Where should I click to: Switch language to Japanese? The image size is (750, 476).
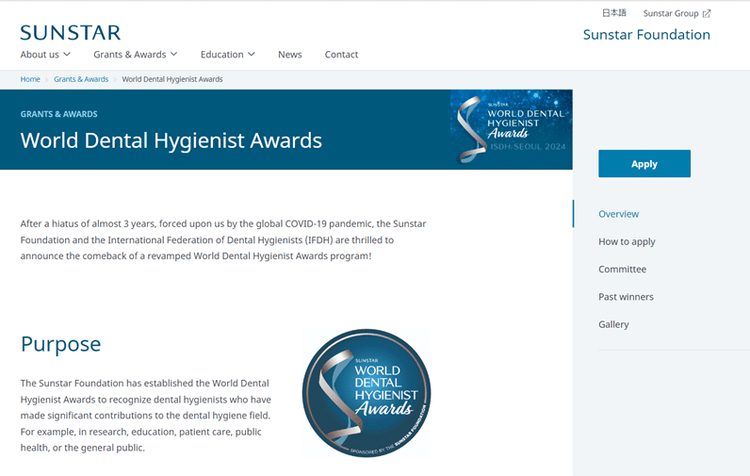[614, 13]
